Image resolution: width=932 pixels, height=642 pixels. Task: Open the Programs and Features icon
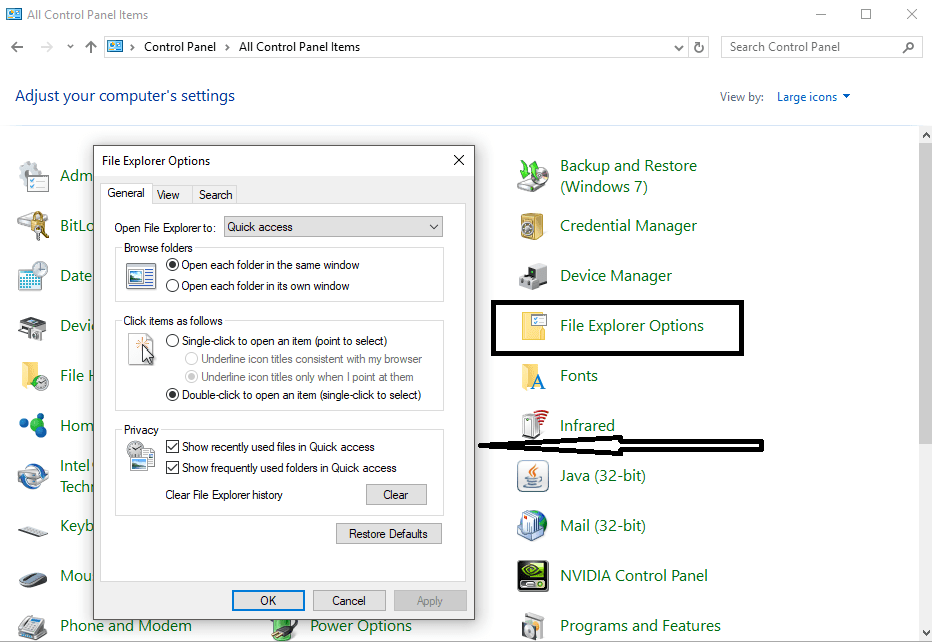point(533,626)
